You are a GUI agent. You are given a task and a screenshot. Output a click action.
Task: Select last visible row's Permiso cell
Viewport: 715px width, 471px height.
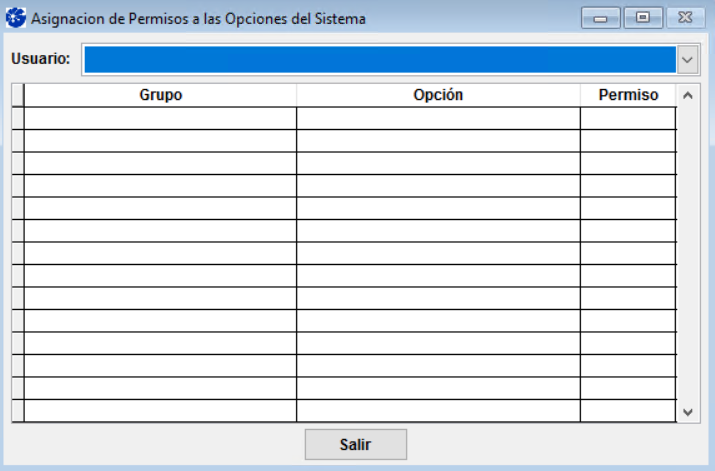click(x=628, y=411)
